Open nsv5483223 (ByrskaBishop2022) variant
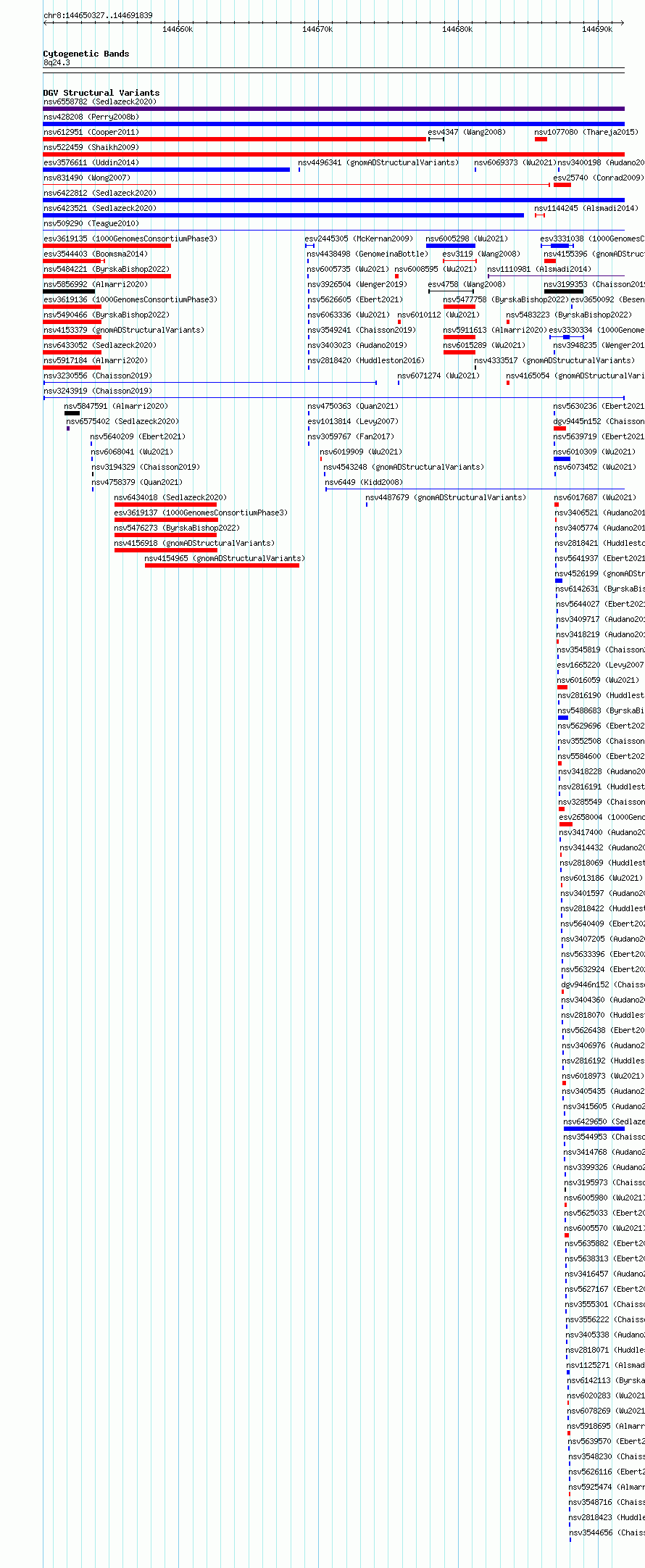 pos(569,315)
